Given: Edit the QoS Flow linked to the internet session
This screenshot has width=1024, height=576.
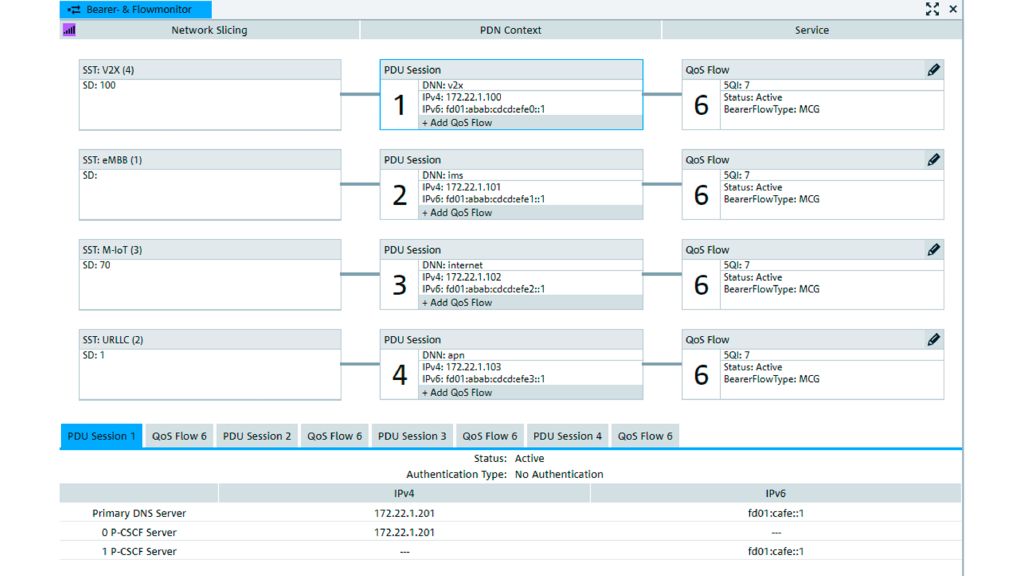Looking at the screenshot, I should pos(933,250).
